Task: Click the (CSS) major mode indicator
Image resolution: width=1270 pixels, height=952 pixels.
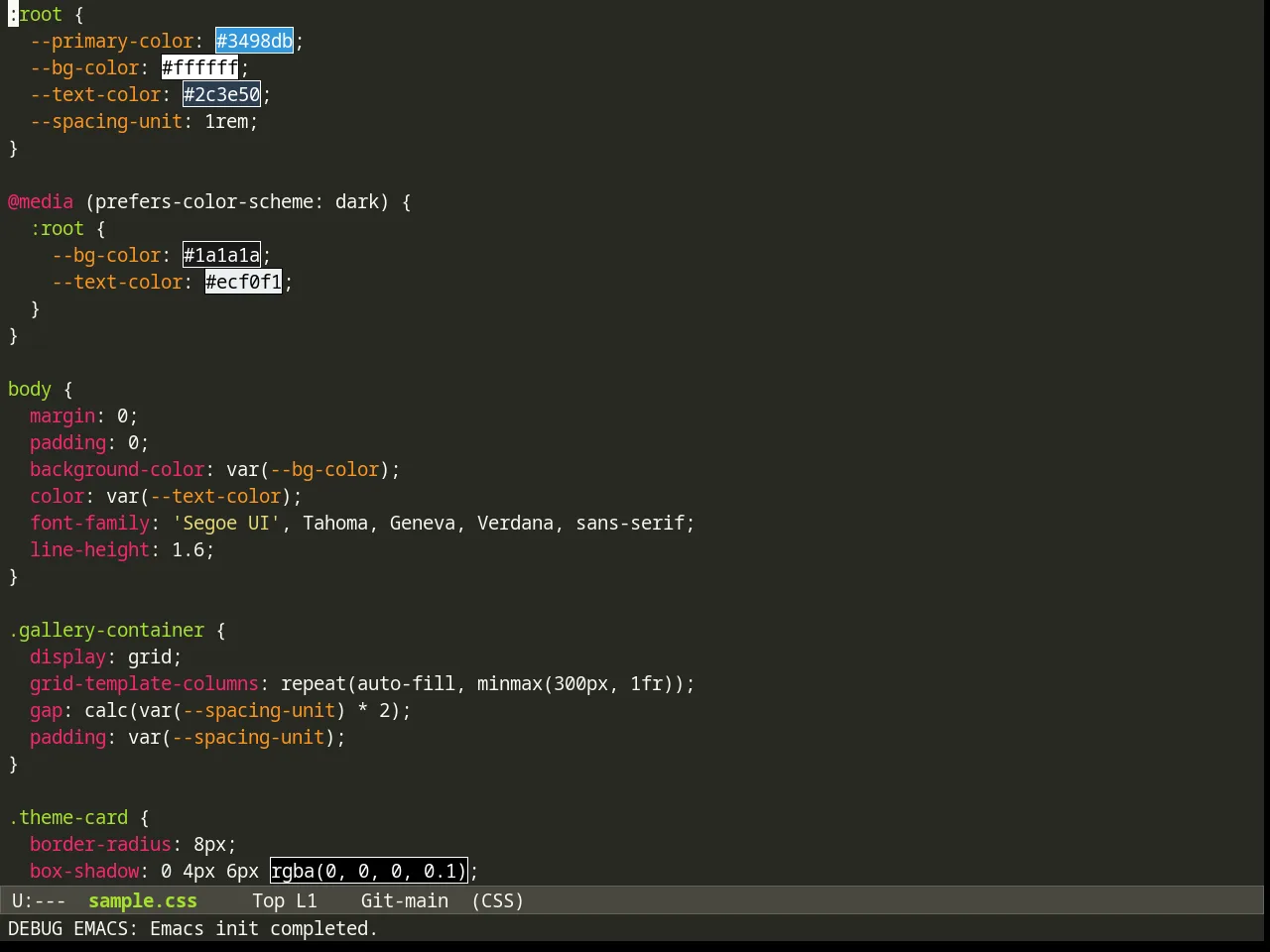Action: [498, 900]
